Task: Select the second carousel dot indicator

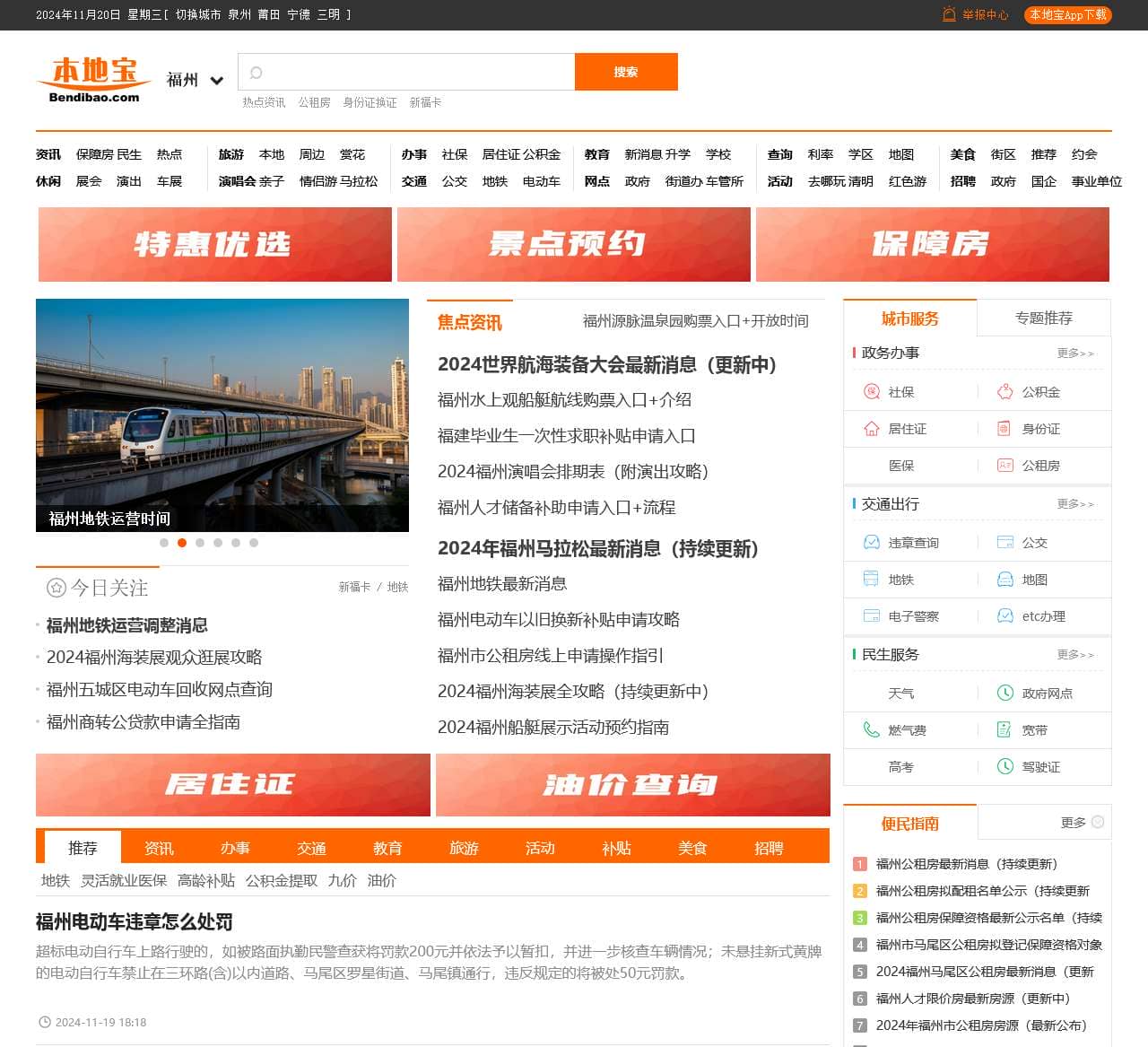Action: pyautogui.click(x=182, y=543)
